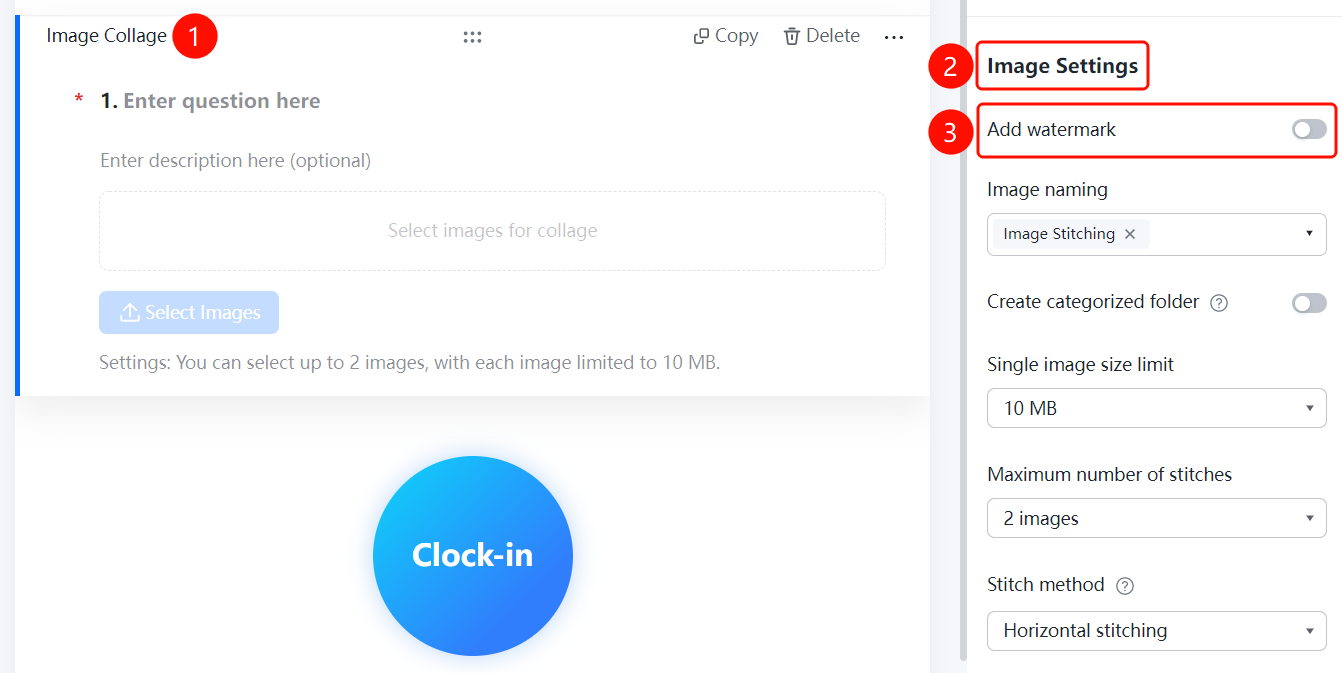Toggle the Add watermark switch
Screen dimensions: 1342x673
1309,129
